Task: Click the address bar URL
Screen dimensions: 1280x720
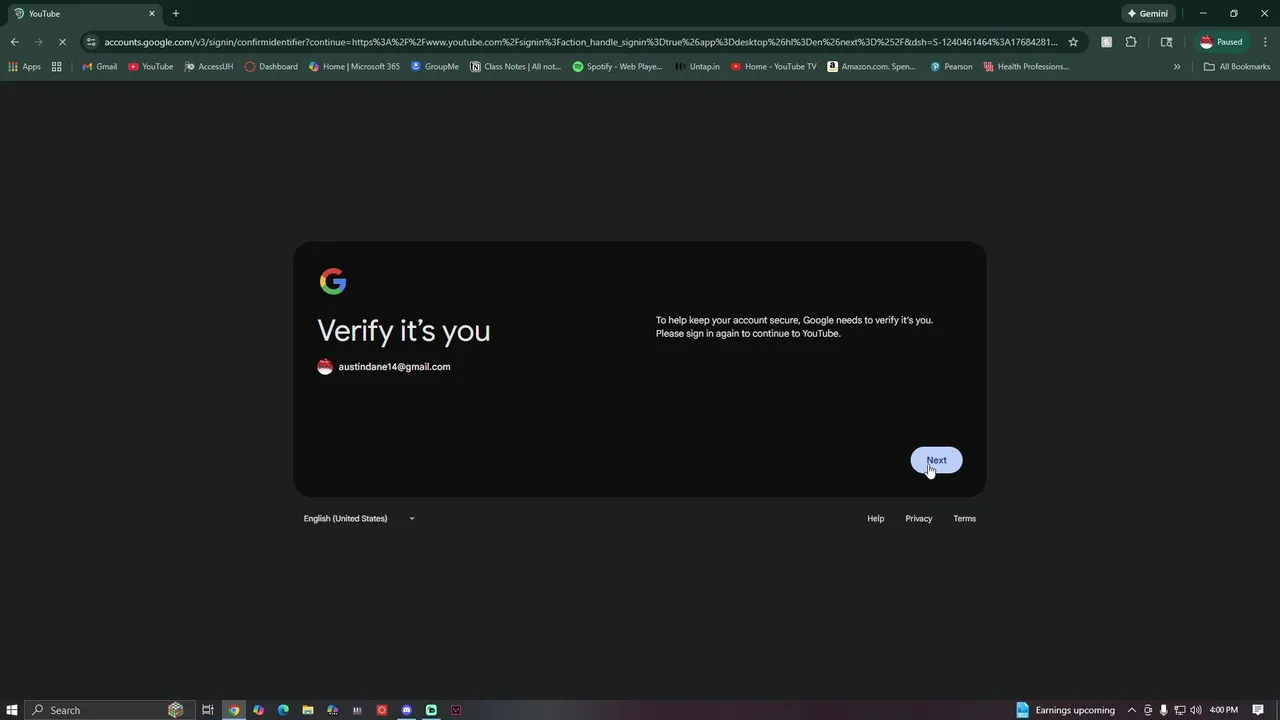Action: (580, 42)
